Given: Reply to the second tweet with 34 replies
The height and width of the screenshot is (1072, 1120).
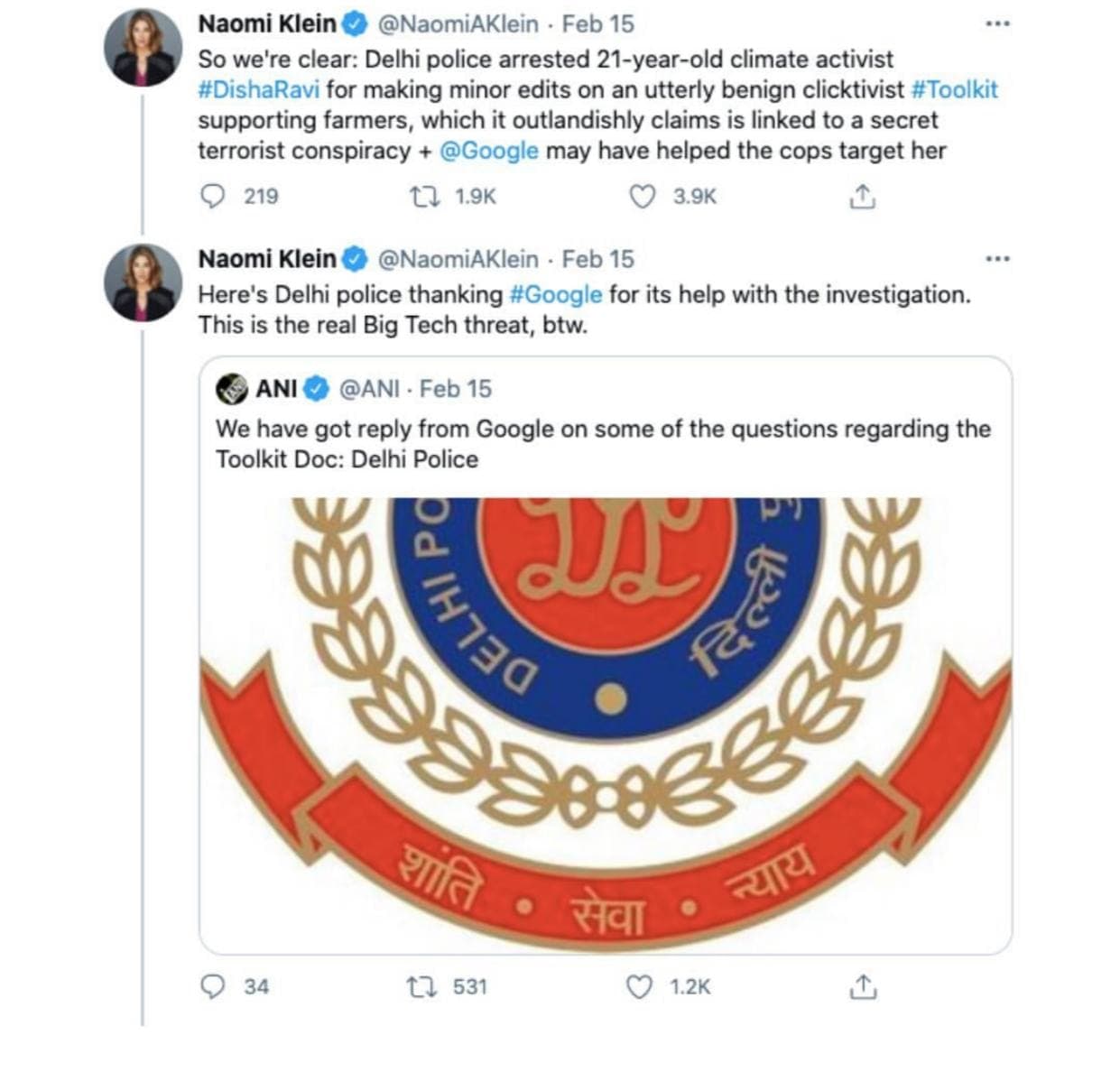Looking at the screenshot, I should 212,987.
